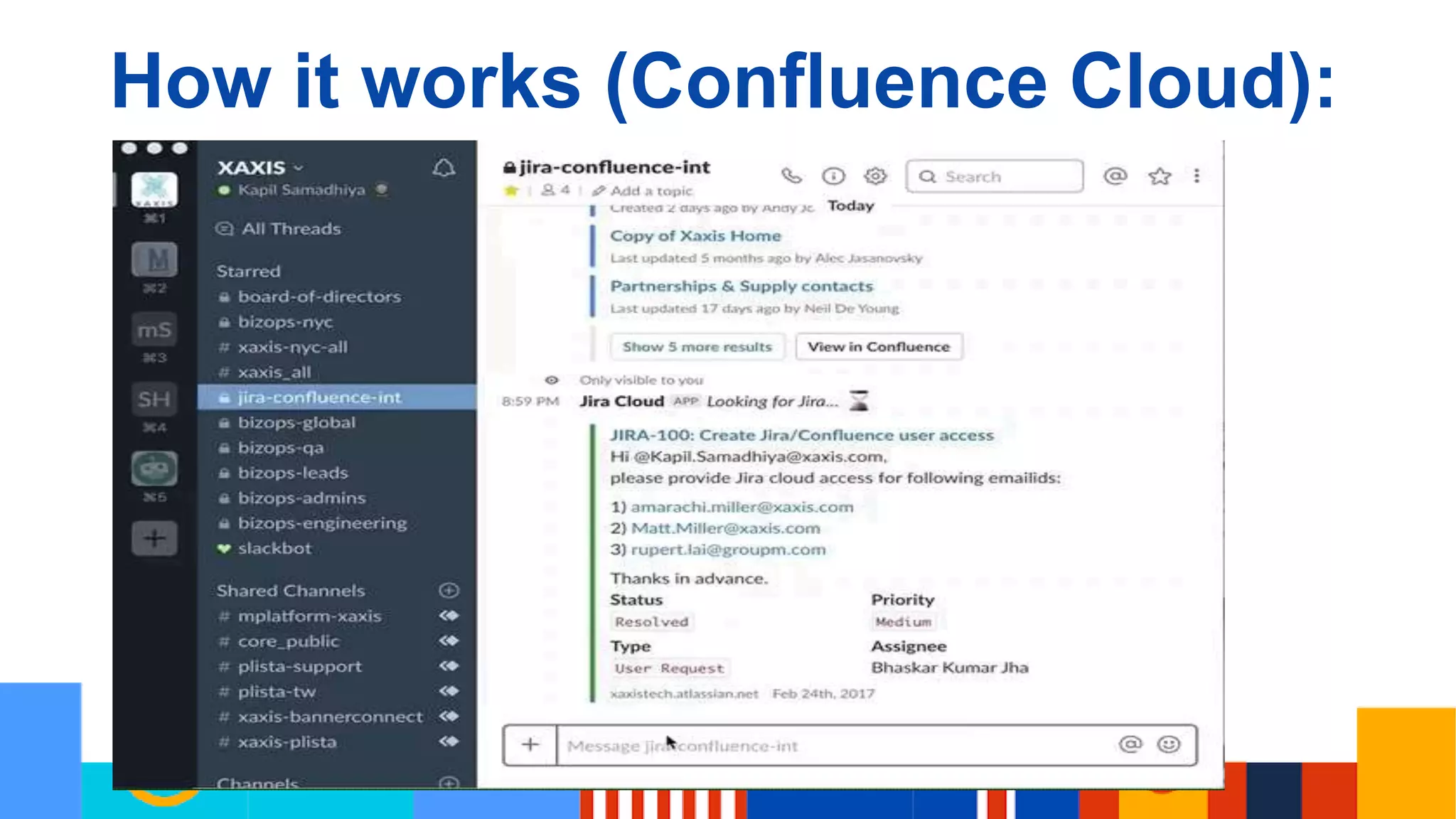Click the shared icon beside core_public

coord(449,641)
